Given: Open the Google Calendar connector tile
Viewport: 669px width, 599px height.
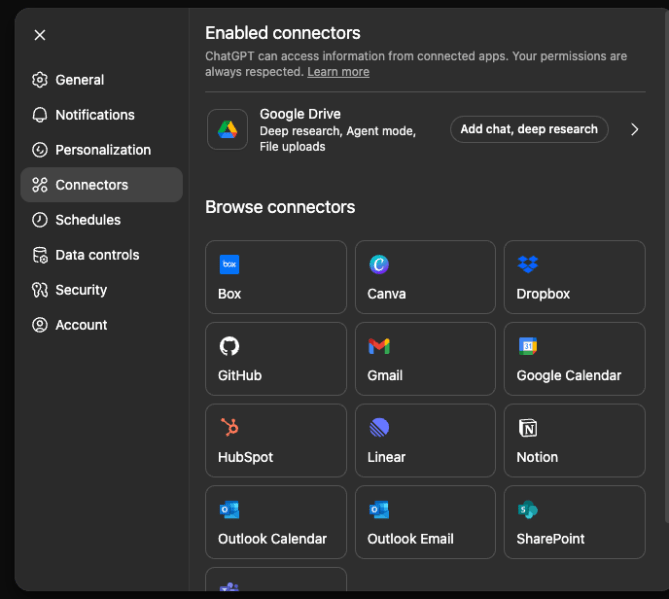Looking at the screenshot, I should [574, 359].
